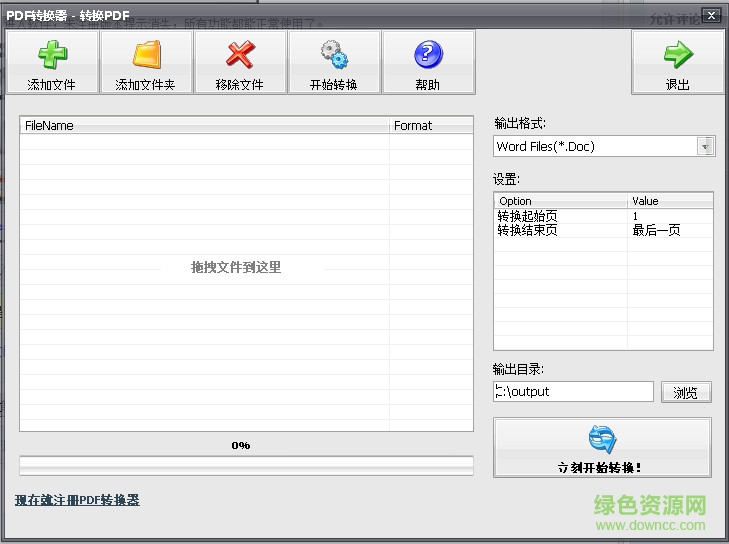729x544 pixels.
Task: Click the Format column header
Action: click(431, 126)
